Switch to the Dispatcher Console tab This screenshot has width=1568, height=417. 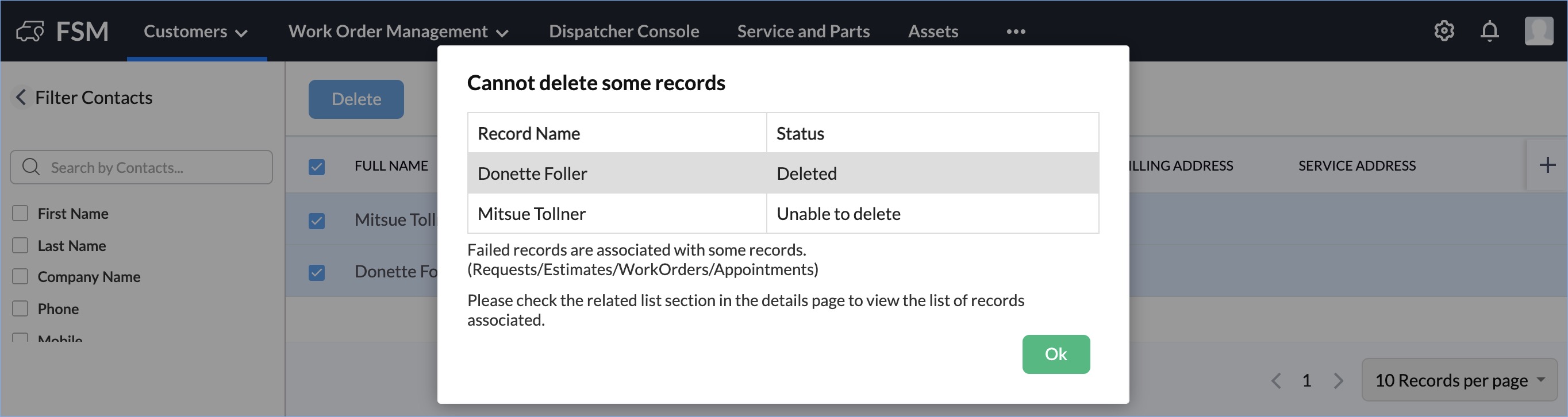(624, 32)
